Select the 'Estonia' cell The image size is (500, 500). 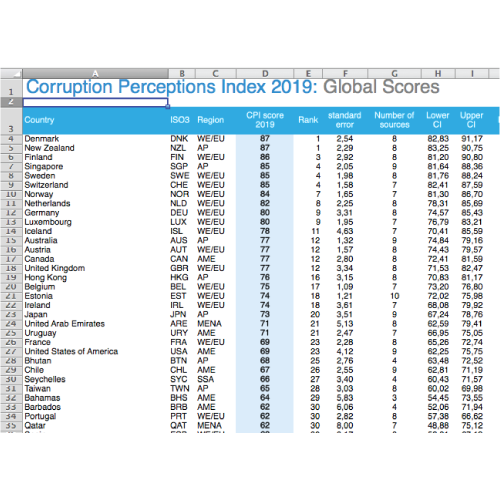pyautogui.click(x=95, y=296)
